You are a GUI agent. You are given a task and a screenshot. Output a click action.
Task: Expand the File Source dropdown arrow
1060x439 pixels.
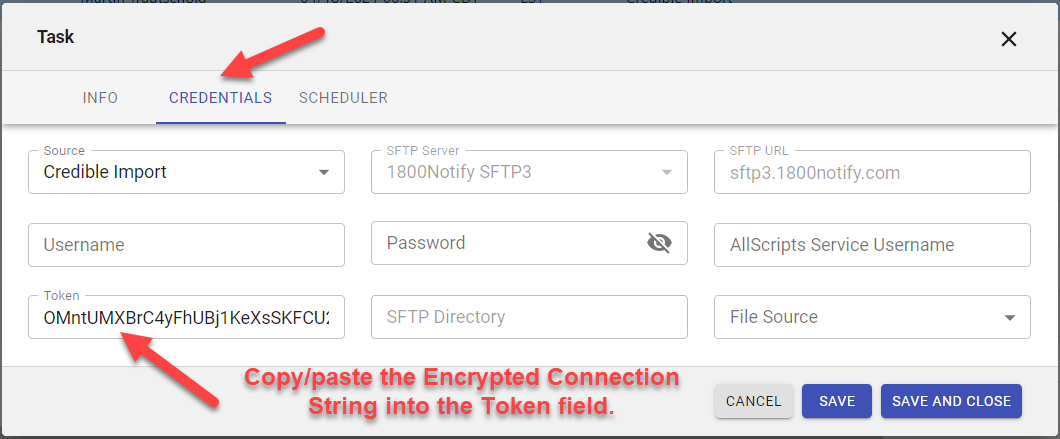coord(1009,317)
